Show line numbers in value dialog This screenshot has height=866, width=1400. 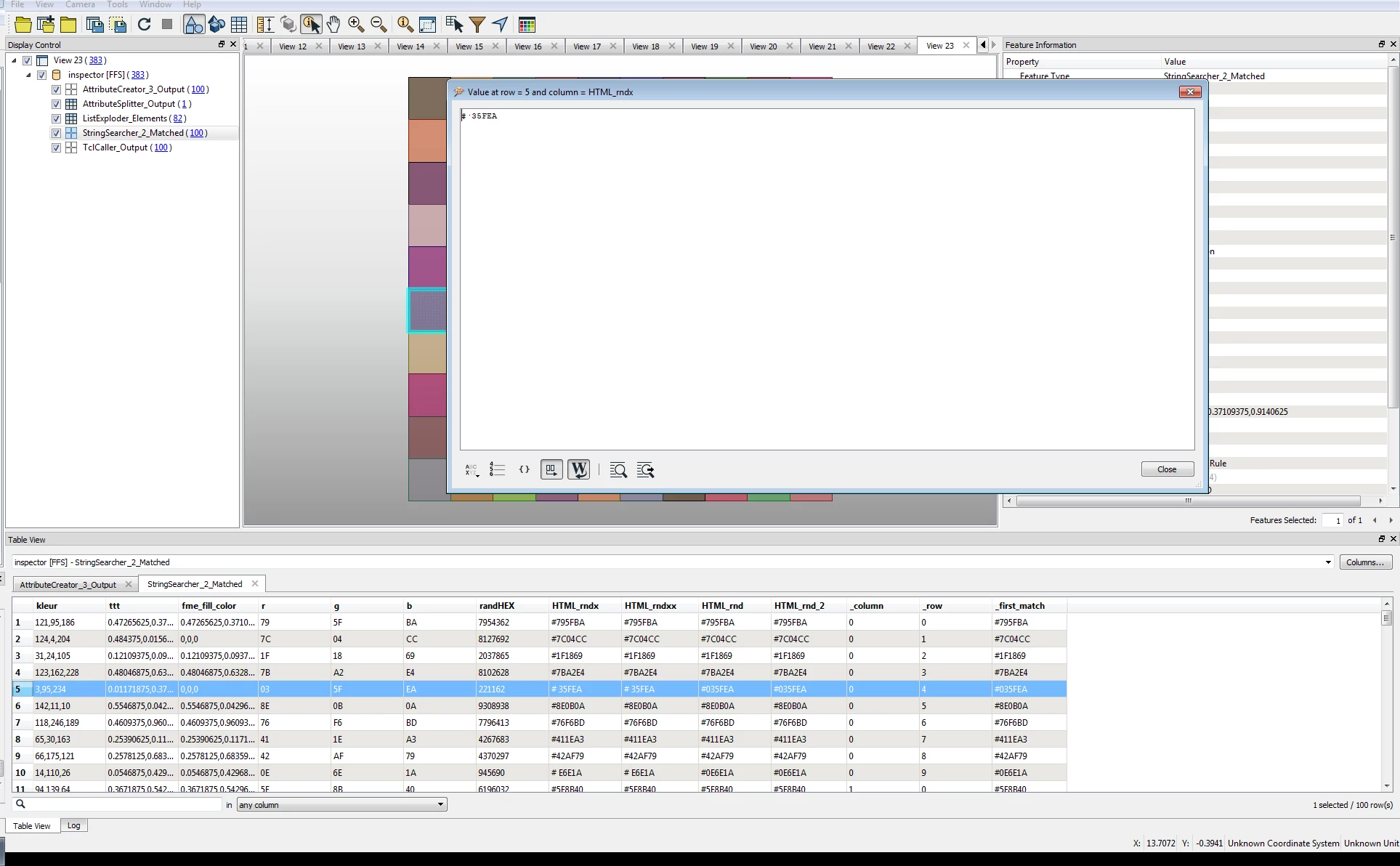pyautogui.click(x=497, y=470)
